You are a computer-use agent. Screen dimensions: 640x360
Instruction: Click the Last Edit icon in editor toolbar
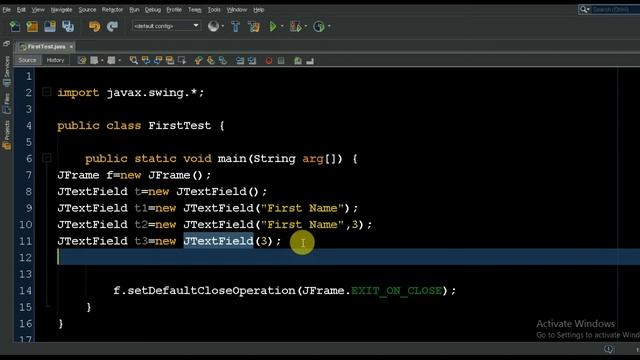(82, 61)
